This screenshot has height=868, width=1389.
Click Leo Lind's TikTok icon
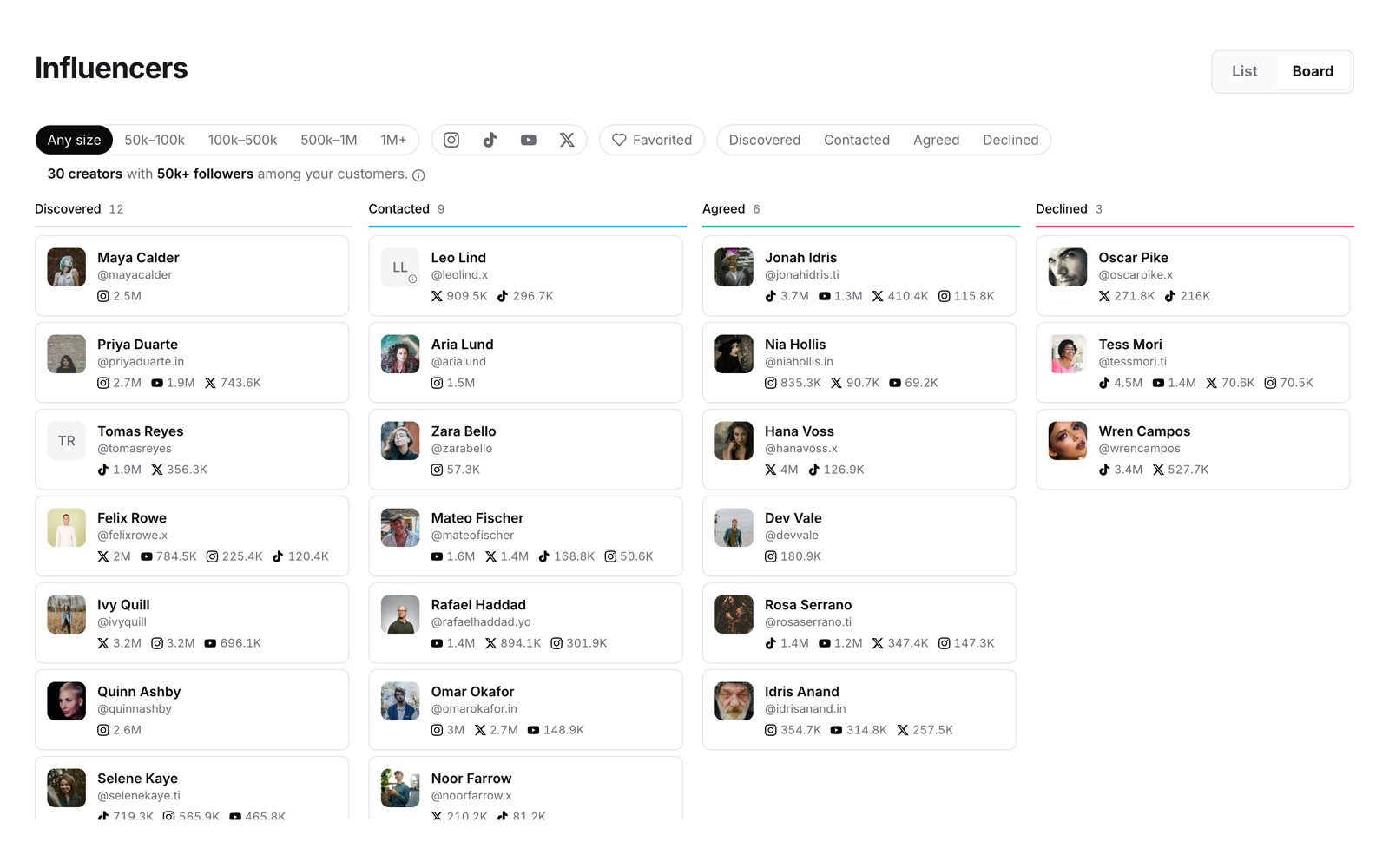[503, 296]
